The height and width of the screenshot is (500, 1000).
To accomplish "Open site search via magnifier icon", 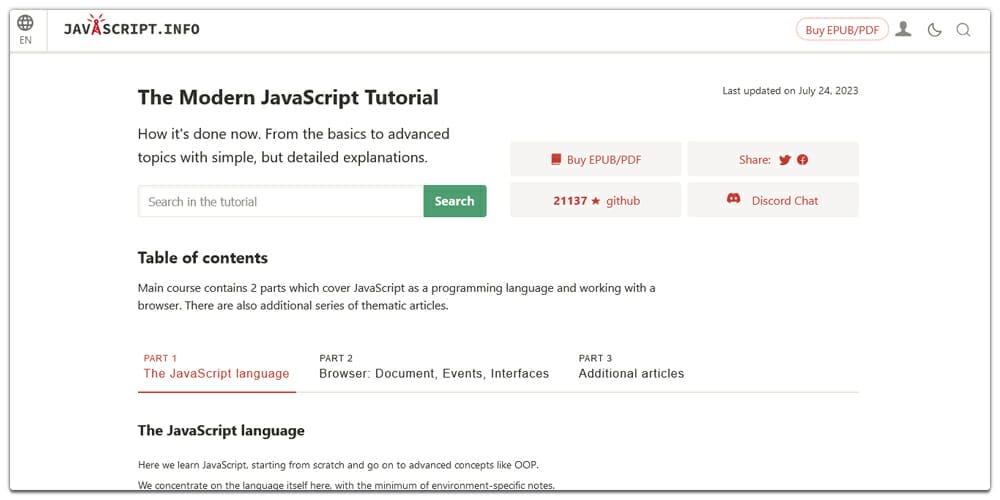I will click(x=963, y=30).
